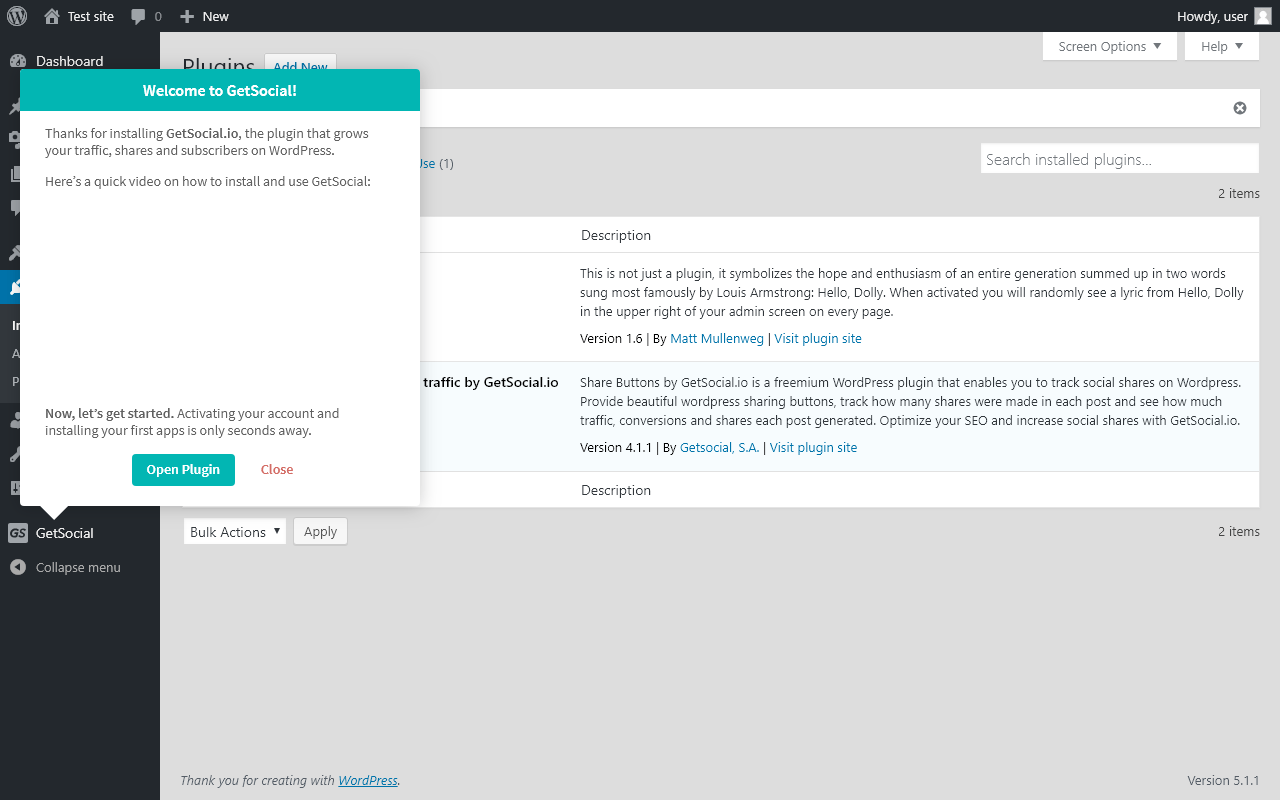
Task: Click the WordPress logo in the admin bar
Action: (17, 16)
